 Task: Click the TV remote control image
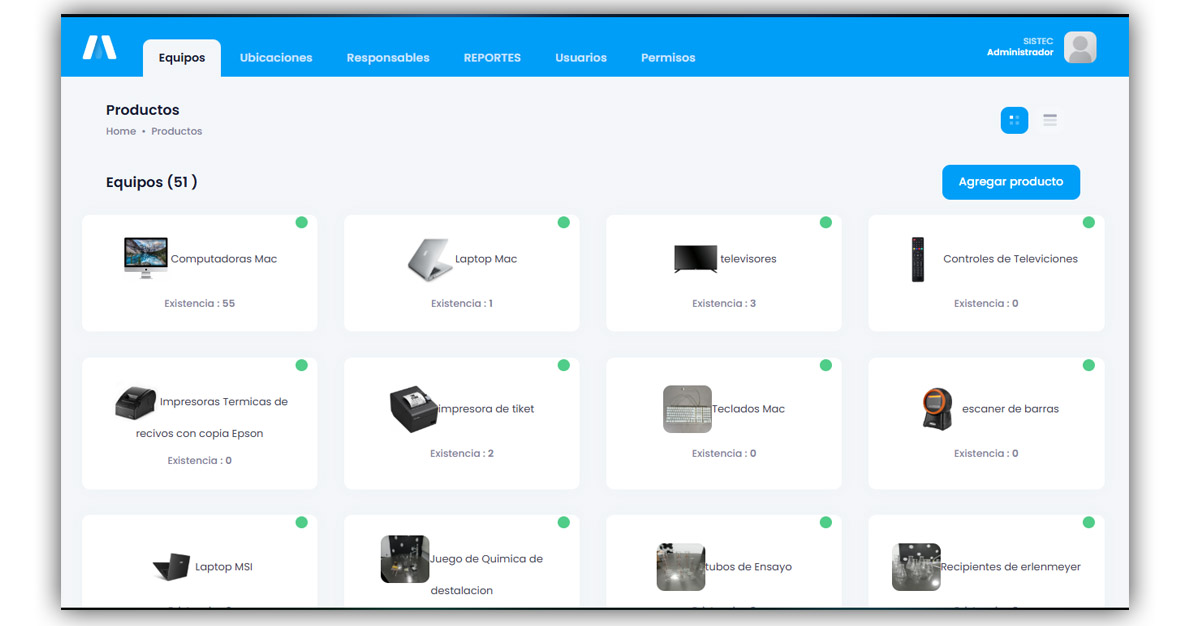tap(917, 259)
